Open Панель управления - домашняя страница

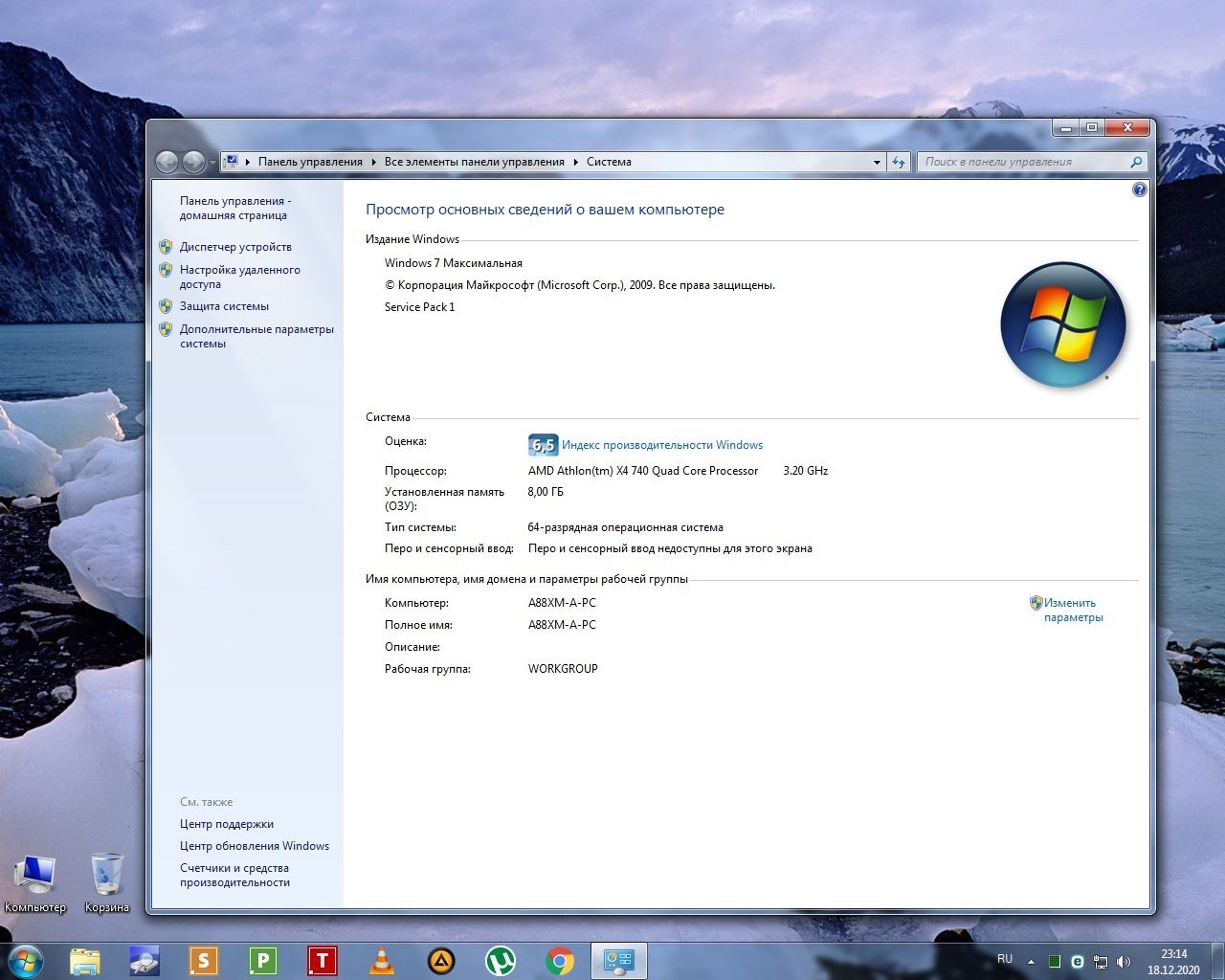[x=235, y=208]
